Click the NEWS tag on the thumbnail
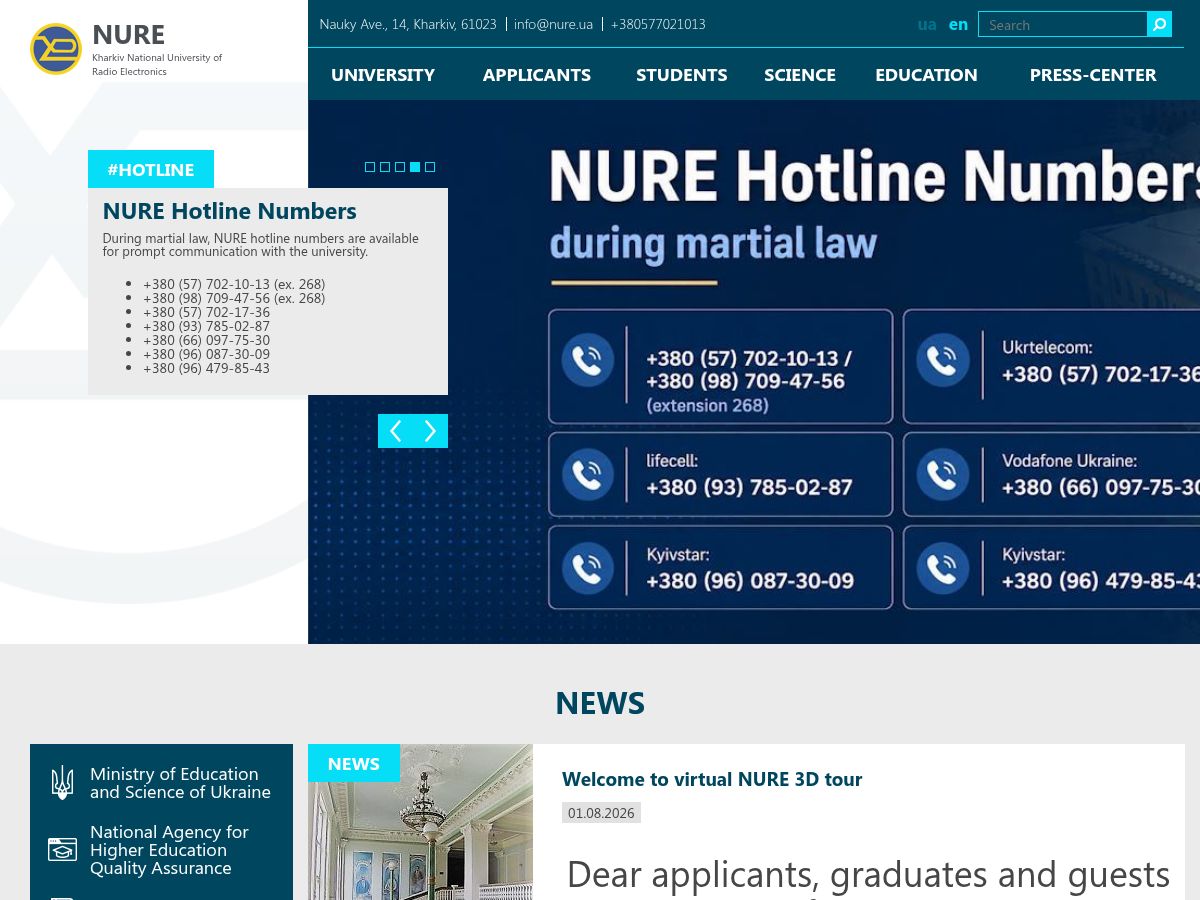Image resolution: width=1200 pixels, height=900 pixels. (x=354, y=763)
